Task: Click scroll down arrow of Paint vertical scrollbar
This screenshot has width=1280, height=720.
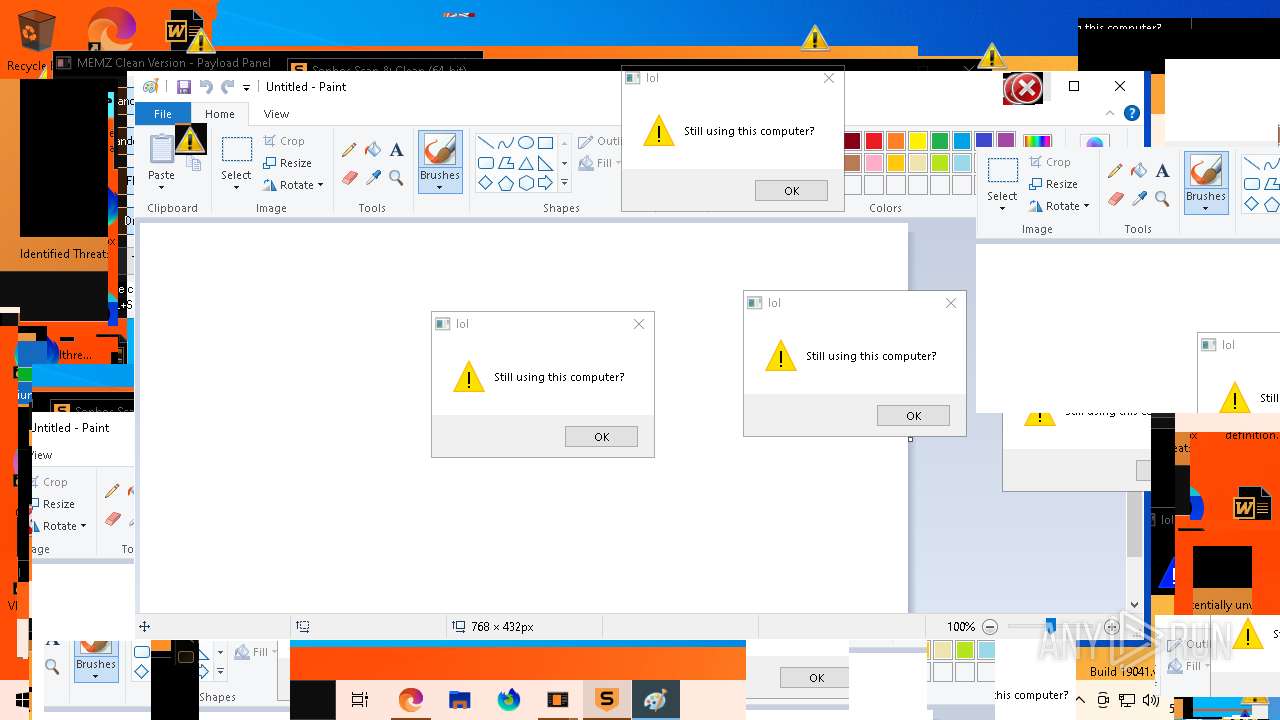Action: point(1134,604)
